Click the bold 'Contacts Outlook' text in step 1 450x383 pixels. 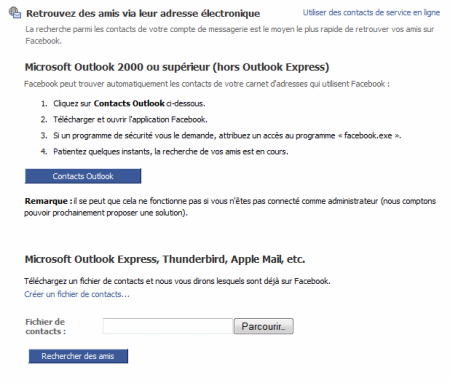[129, 103]
